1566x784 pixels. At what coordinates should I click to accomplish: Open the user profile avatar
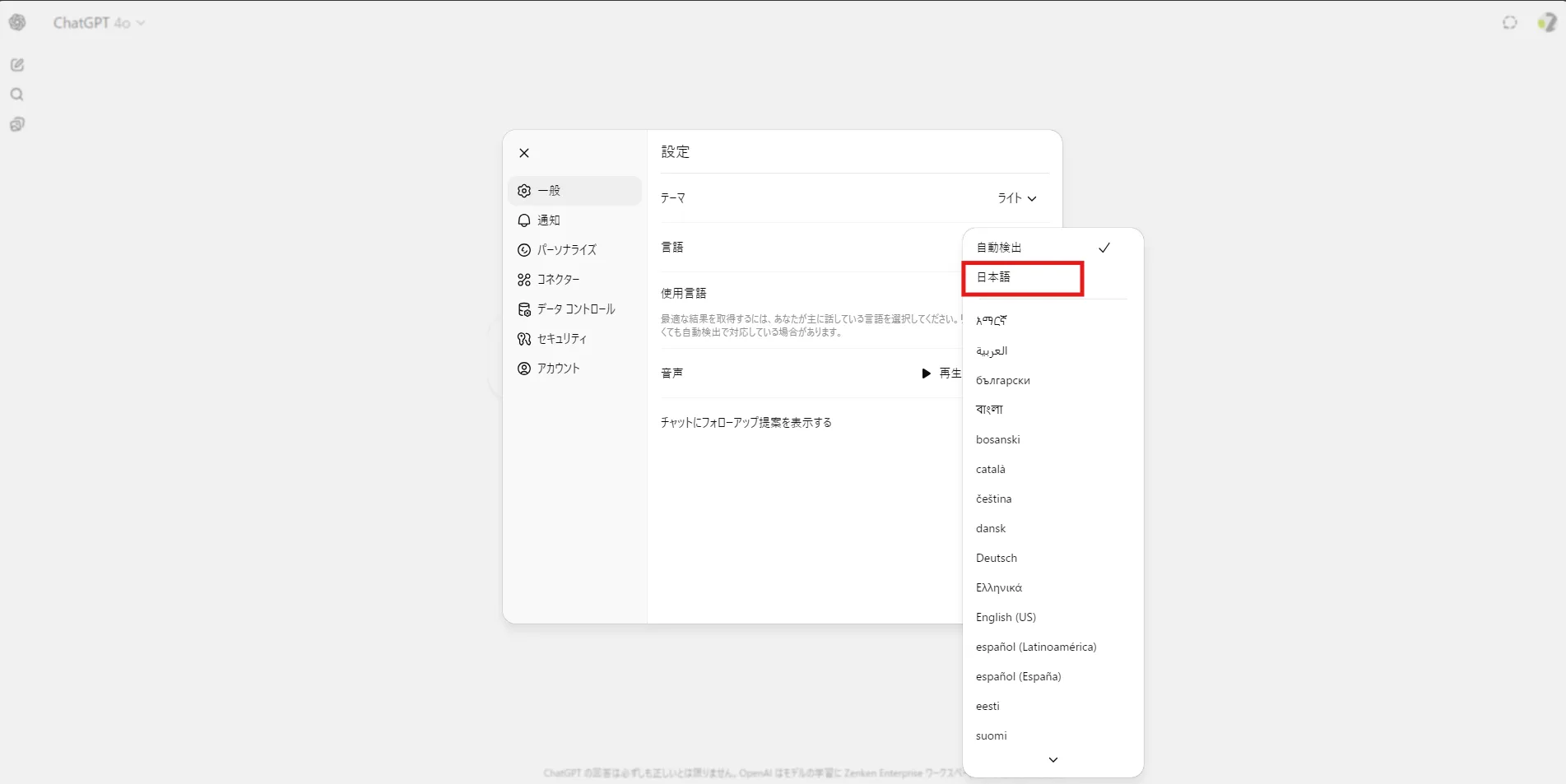click(1546, 23)
